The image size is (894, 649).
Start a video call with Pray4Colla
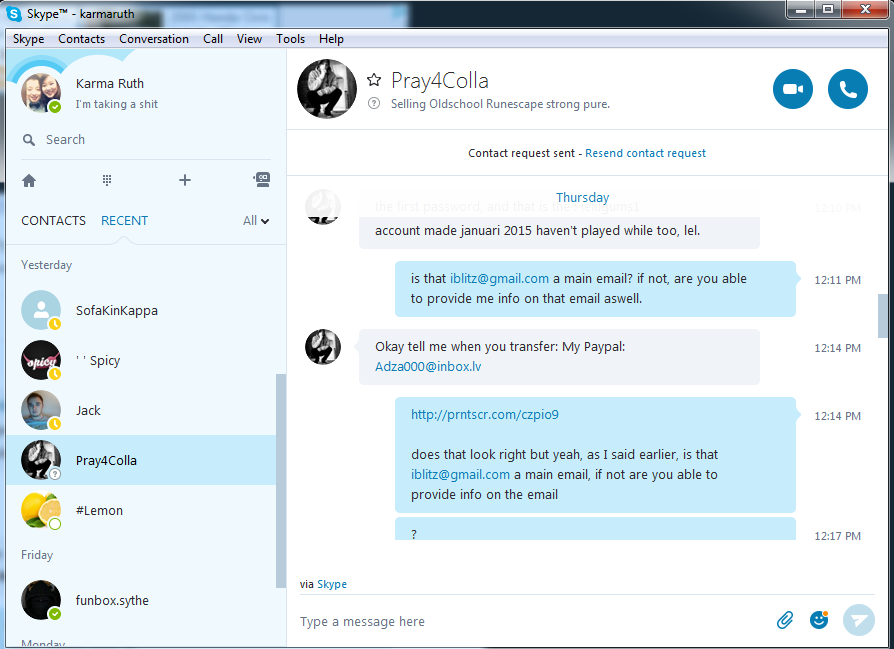793,89
